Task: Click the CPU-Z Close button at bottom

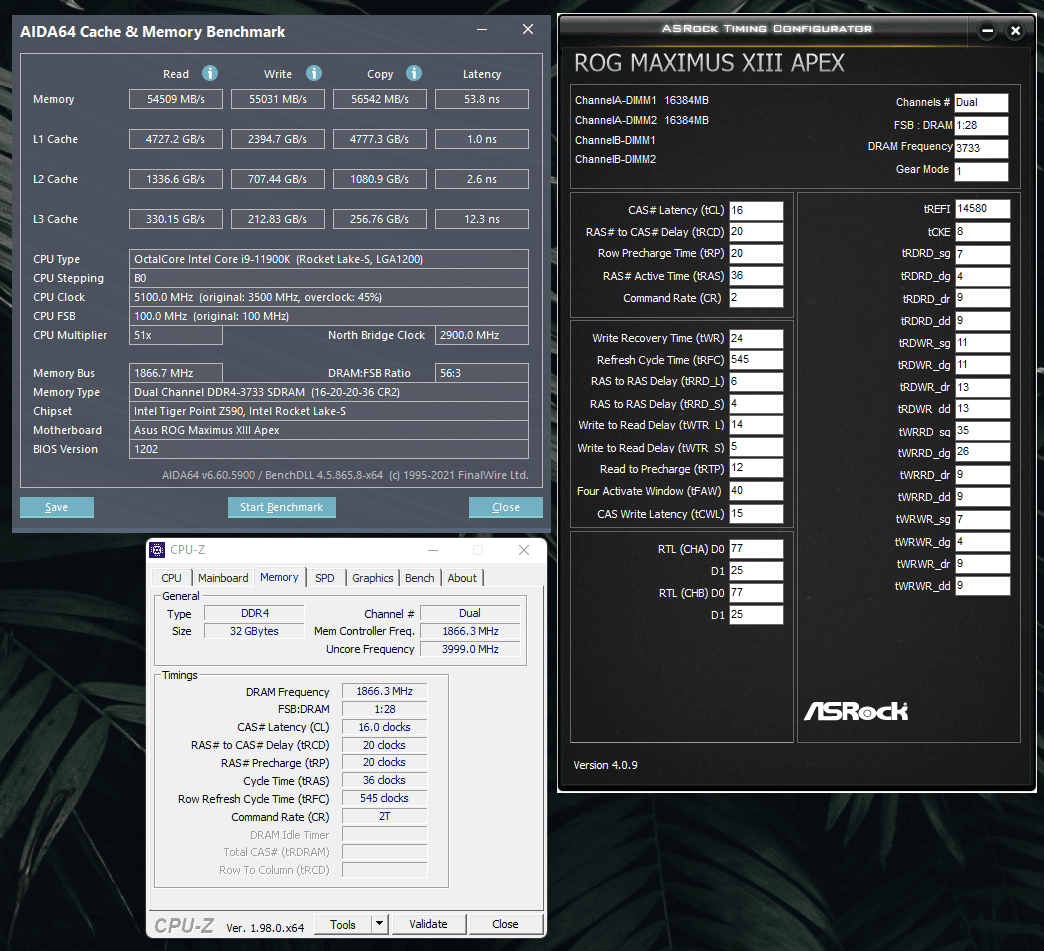Action: [505, 924]
